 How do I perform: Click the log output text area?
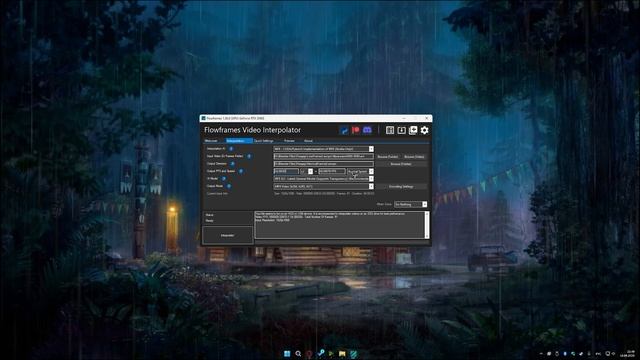click(x=340, y=225)
